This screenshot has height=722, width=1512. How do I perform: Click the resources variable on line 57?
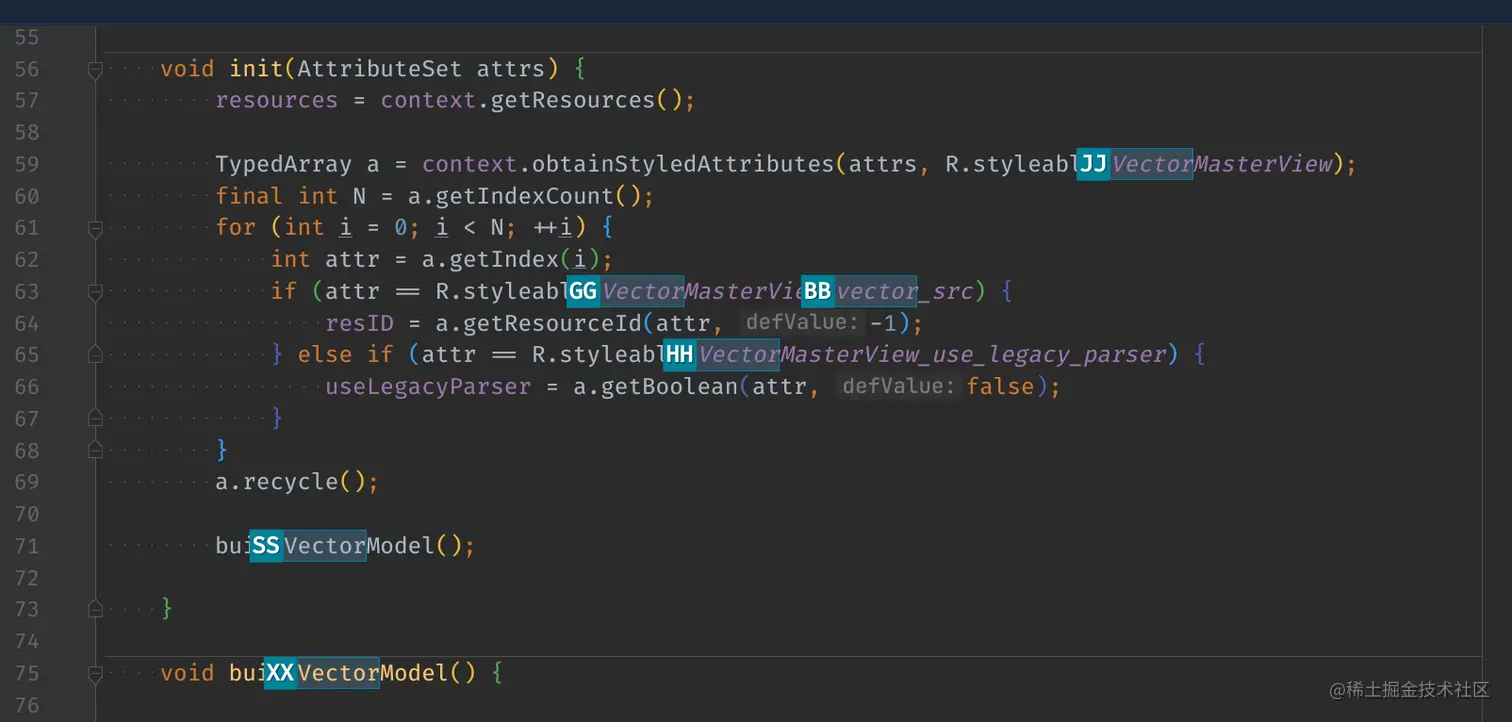277,101
